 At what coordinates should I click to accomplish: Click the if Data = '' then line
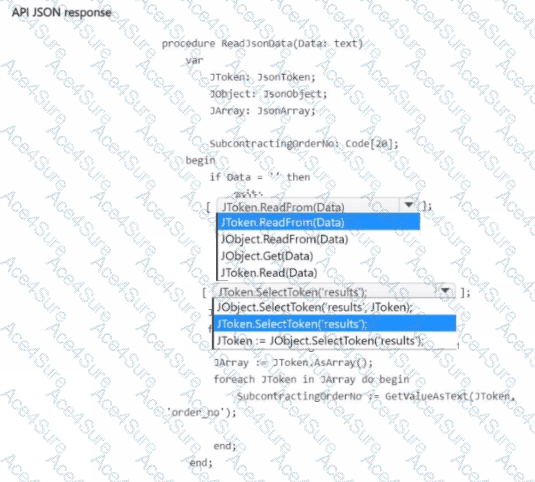pos(260,177)
